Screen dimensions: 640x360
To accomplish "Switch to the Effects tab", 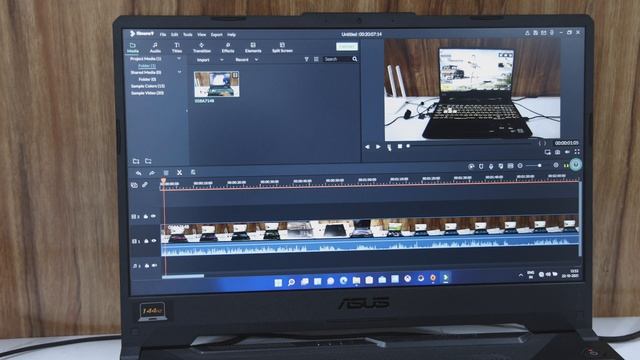I will tap(228, 48).
